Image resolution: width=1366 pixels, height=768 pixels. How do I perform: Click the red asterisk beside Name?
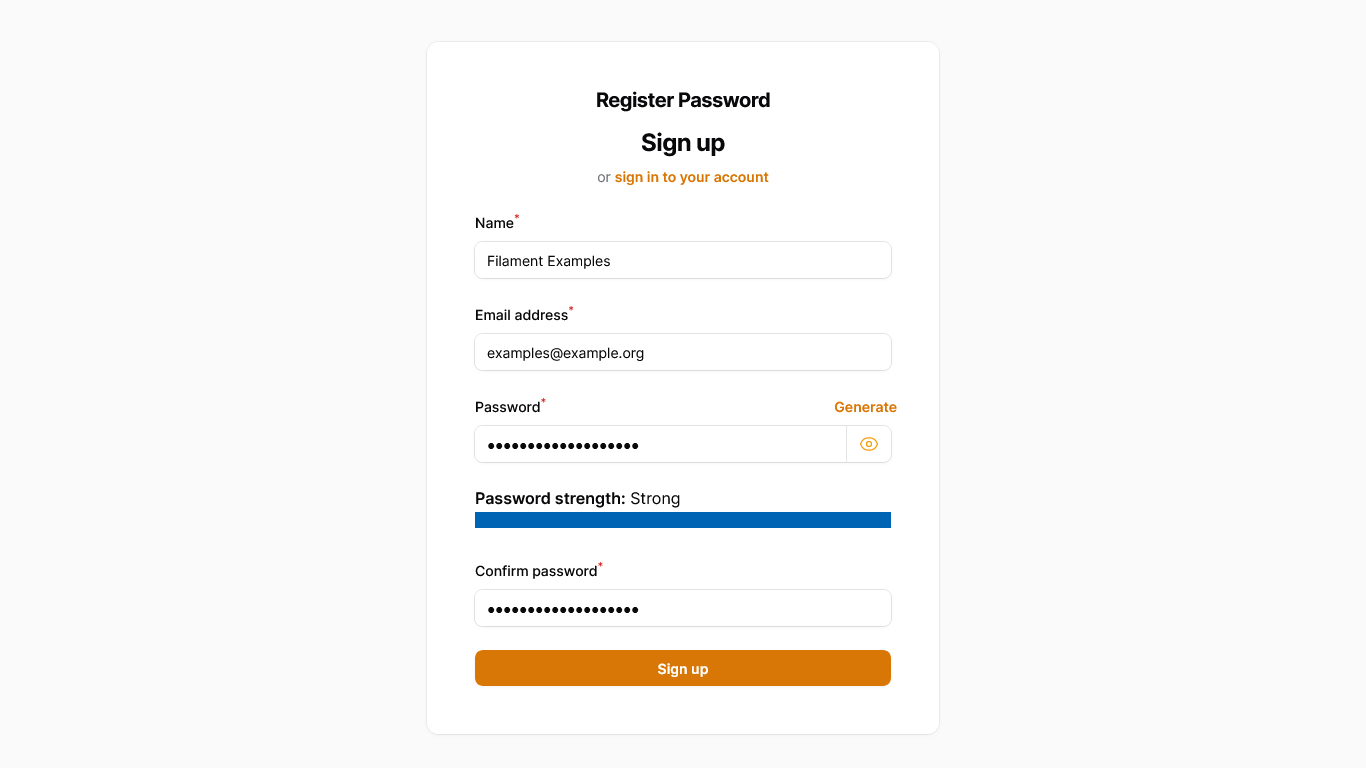517,217
